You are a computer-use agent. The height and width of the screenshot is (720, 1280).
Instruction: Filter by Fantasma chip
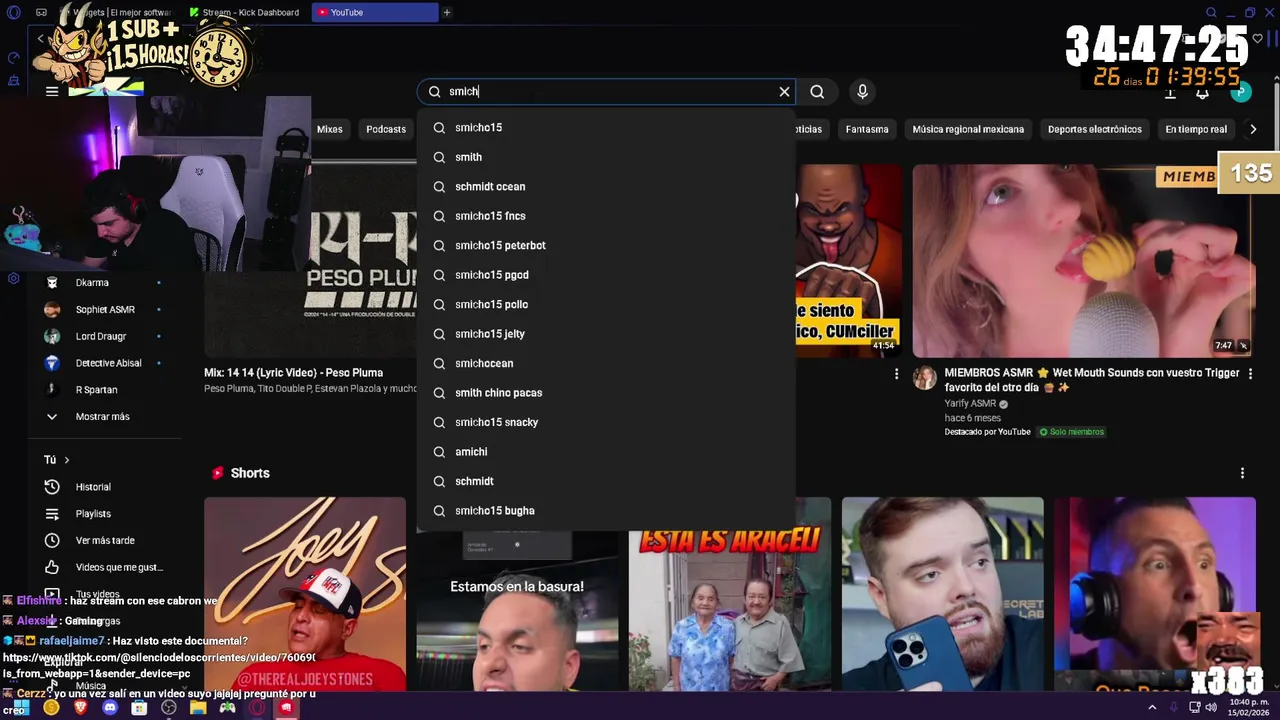[x=867, y=129]
